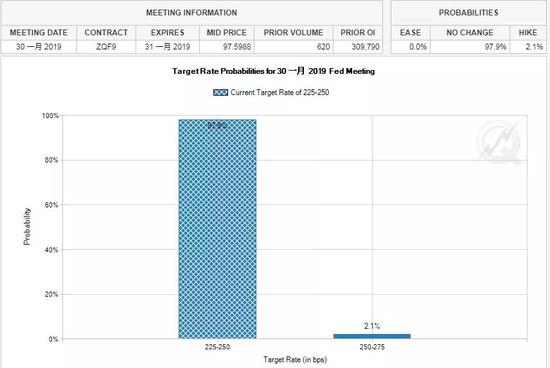The image size is (550, 368).
Task: Click the chart title Target Rate Probabilities
Action: [x=273, y=71]
